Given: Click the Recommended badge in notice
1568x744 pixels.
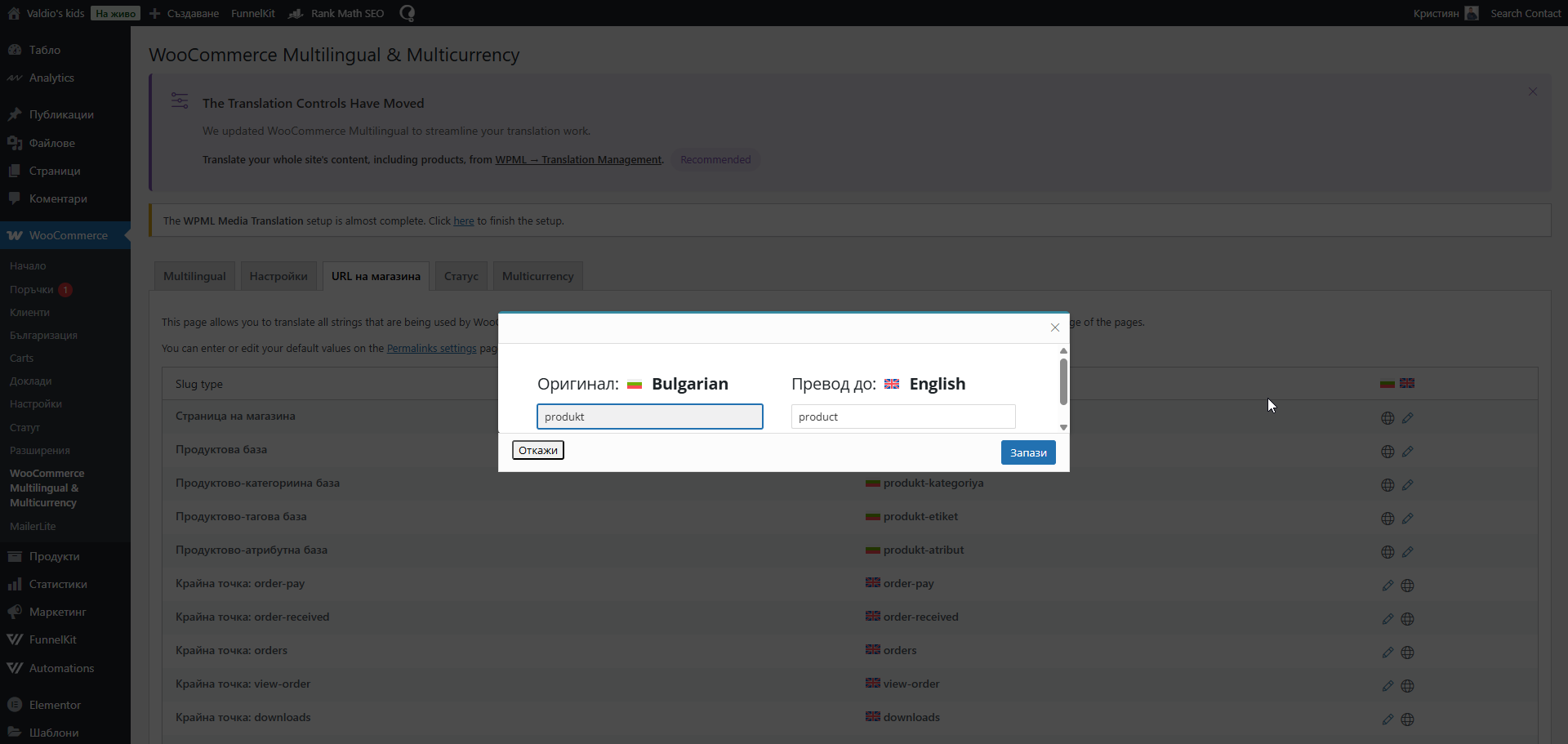Looking at the screenshot, I should [x=715, y=160].
